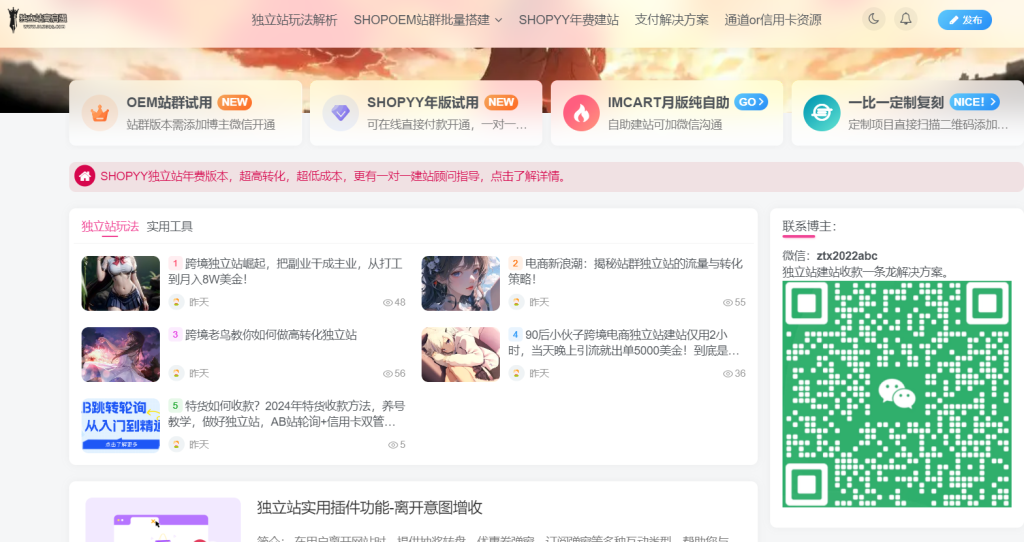Click the view count eye icon showing 48

click(387, 302)
